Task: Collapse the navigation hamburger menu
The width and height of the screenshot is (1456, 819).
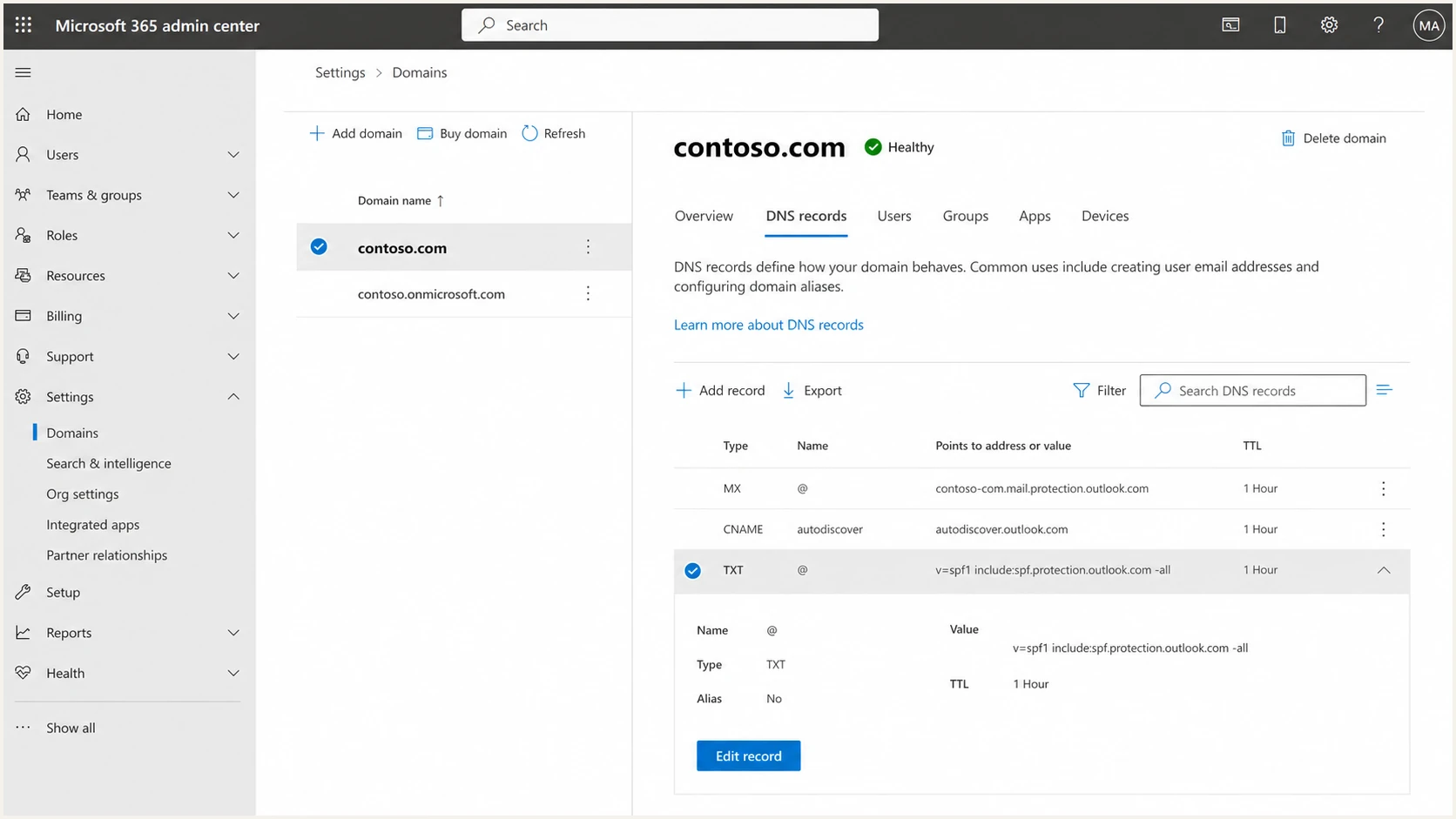Action: pos(24,72)
